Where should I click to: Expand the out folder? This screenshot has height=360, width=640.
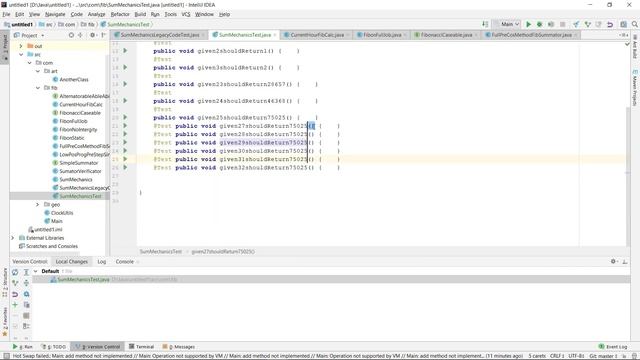21,46
